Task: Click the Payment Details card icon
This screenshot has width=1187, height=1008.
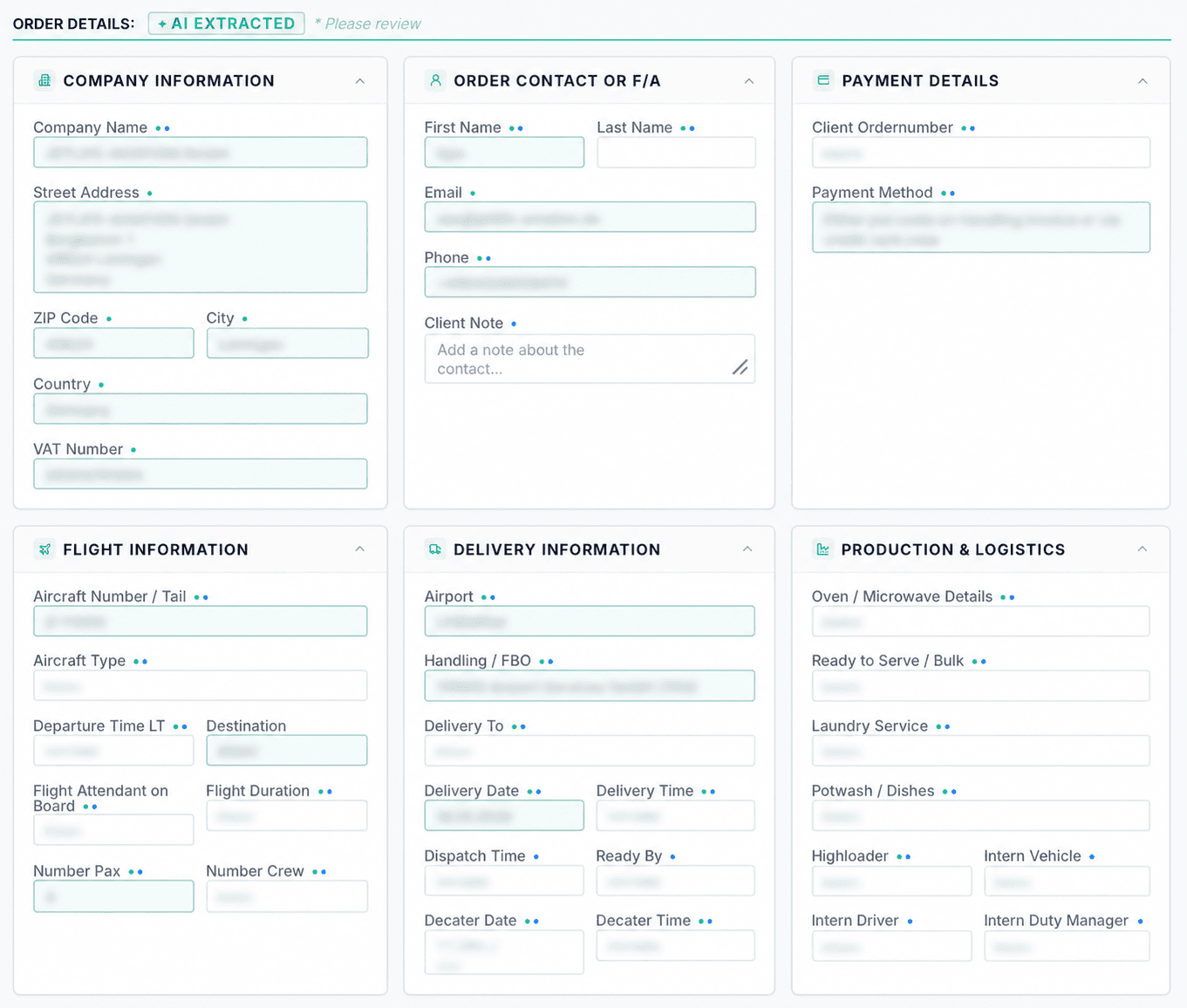Action: (x=823, y=80)
